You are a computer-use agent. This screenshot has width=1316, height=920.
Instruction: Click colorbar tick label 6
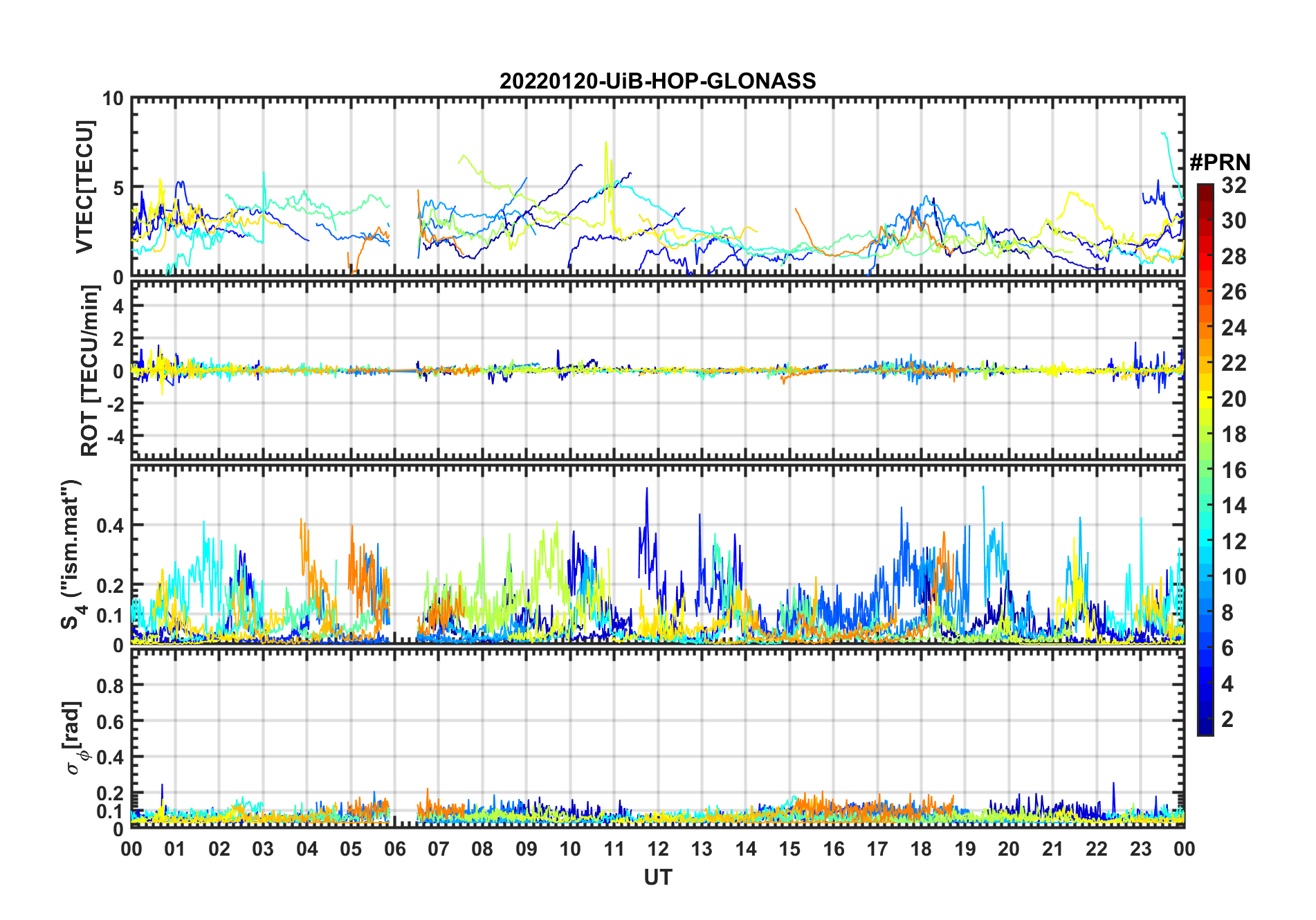(x=1227, y=648)
